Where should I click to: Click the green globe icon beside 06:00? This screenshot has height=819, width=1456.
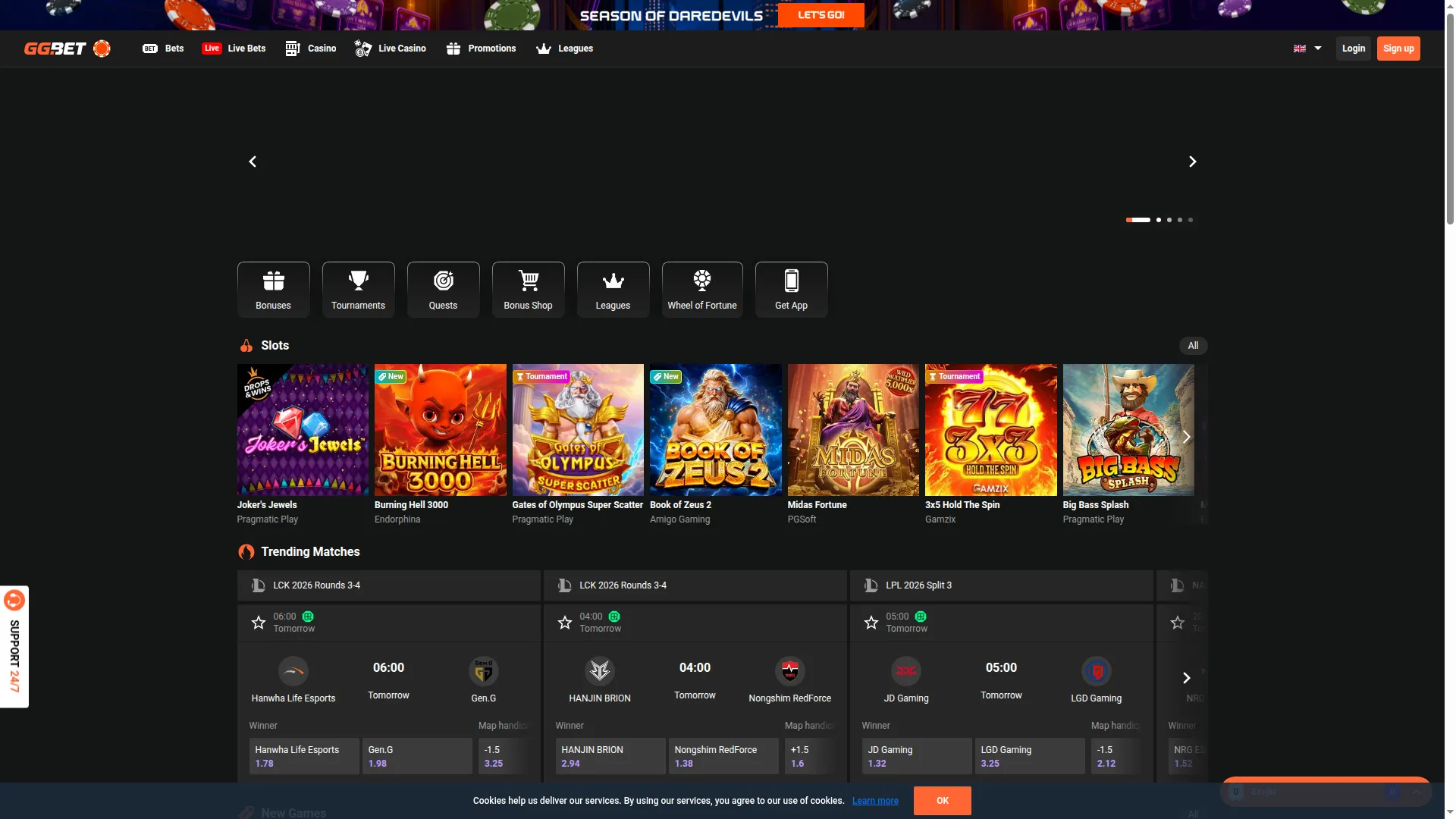tap(308, 617)
